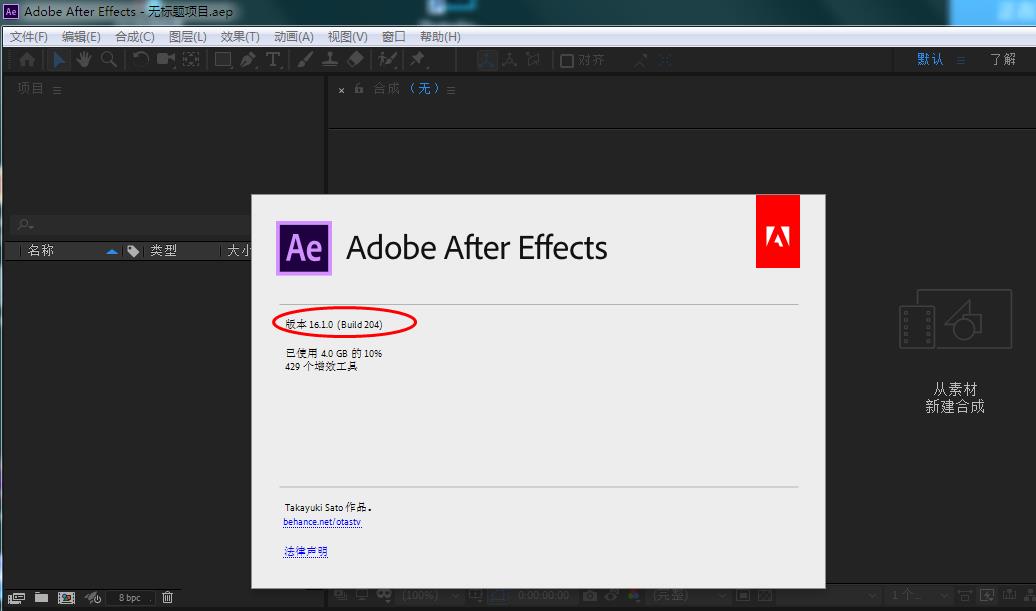
Task: Click the 合成（无）panel tab label
Action: pyautogui.click(x=406, y=89)
